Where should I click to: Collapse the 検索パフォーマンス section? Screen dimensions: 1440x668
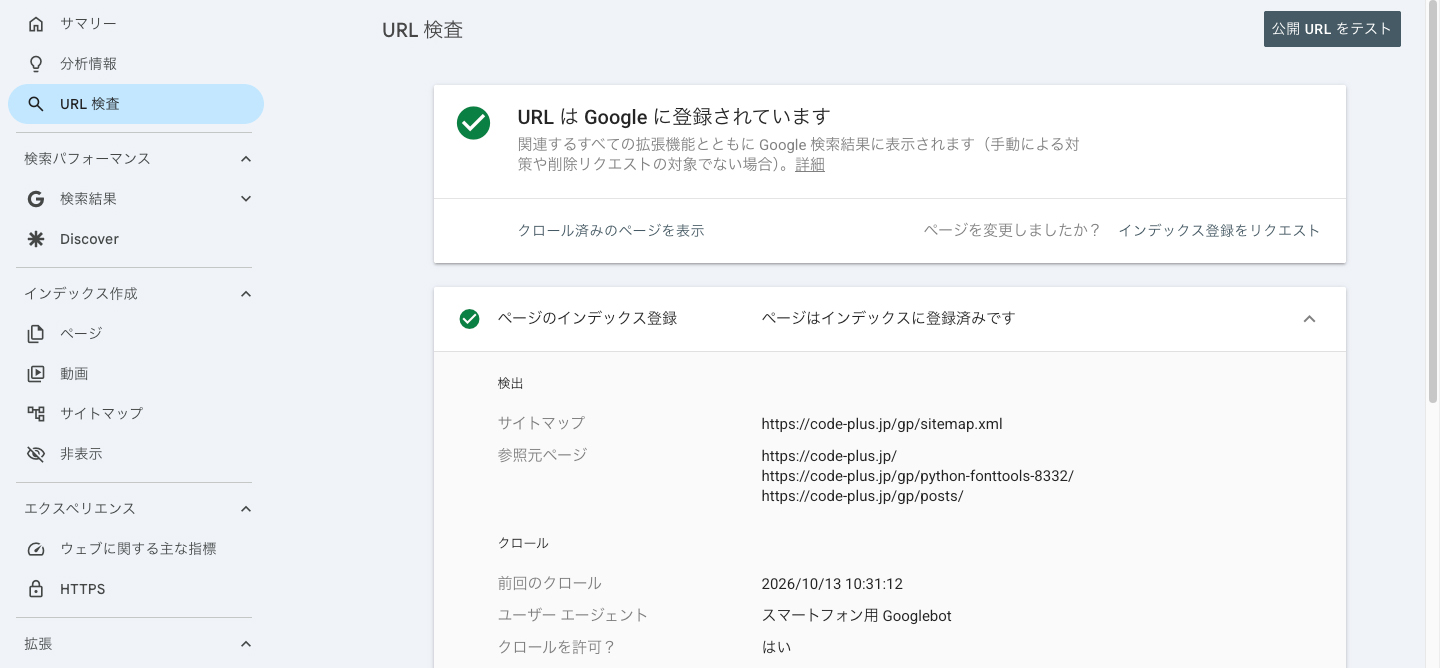pyautogui.click(x=246, y=159)
